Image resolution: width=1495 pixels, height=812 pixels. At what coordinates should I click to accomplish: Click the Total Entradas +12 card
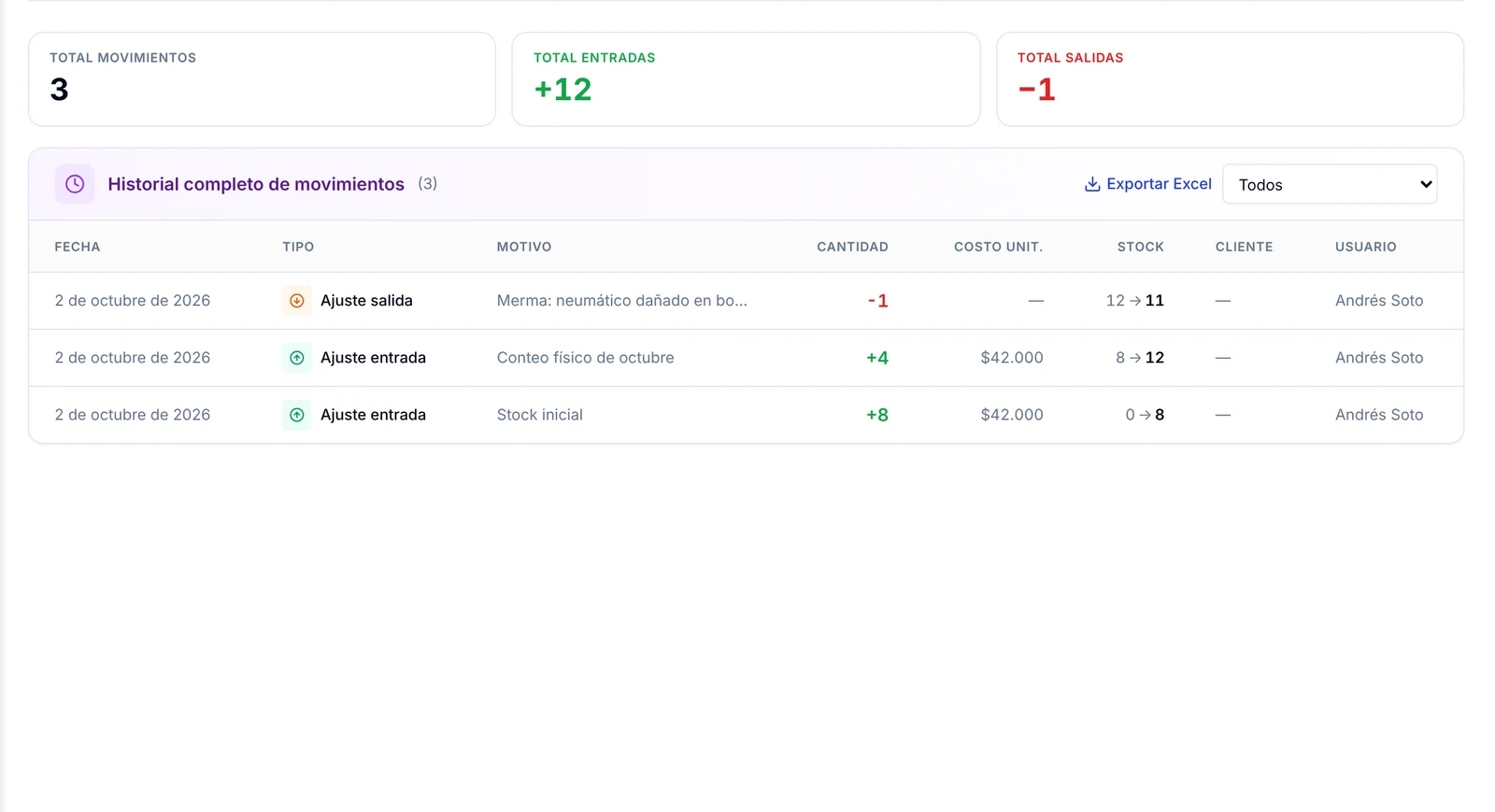coord(746,79)
